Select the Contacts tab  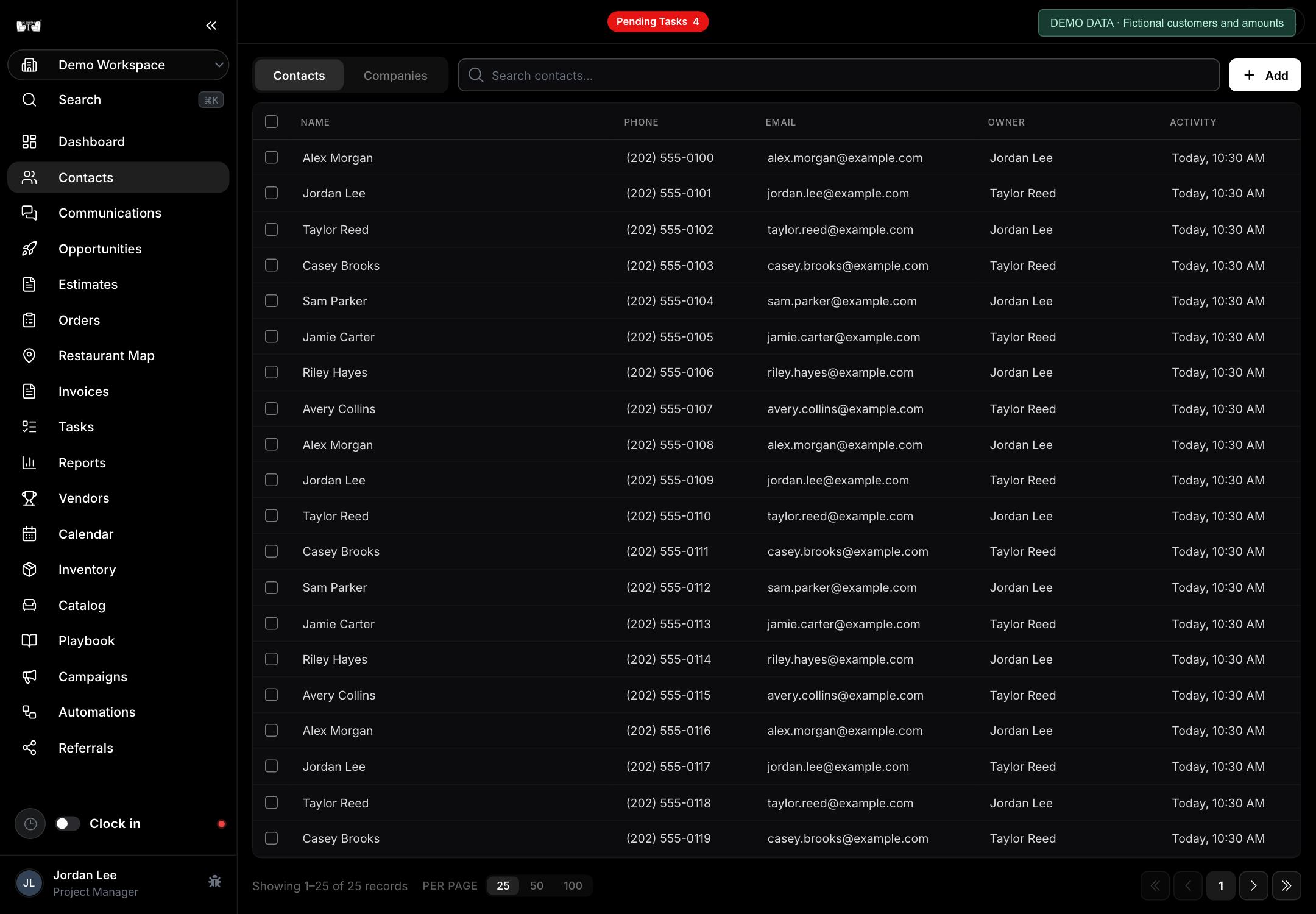tap(299, 76)
